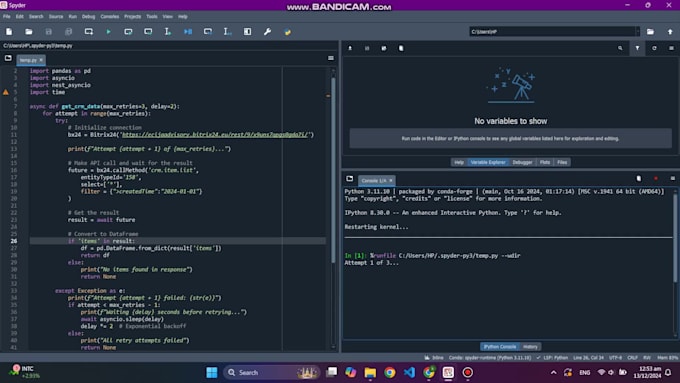Open Preferences using the wrench icon
The width and height of the screenshot is (680, 383).
pyautogui.click(x=268, y=32)
